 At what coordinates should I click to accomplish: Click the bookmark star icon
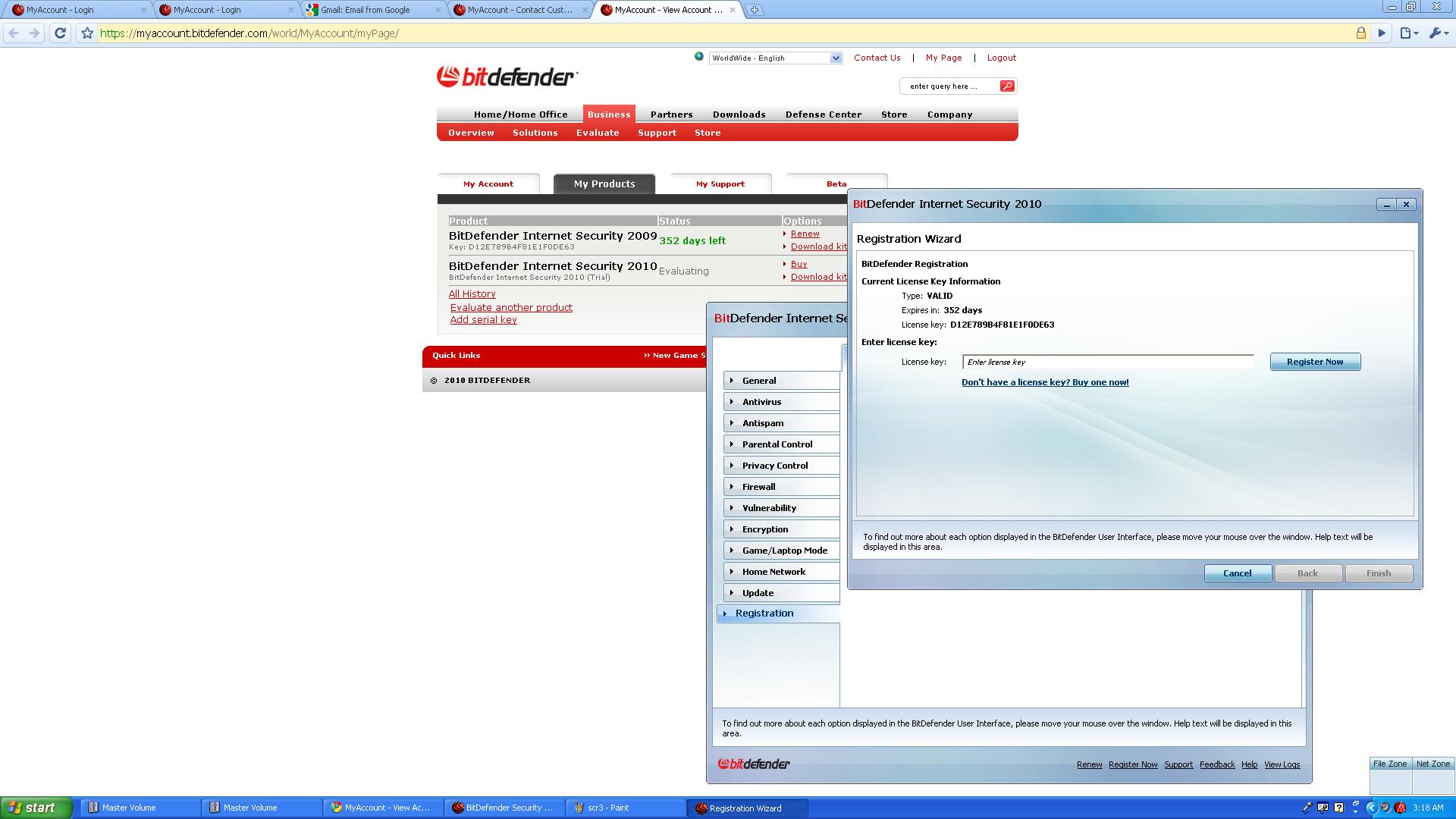point(87,33)
